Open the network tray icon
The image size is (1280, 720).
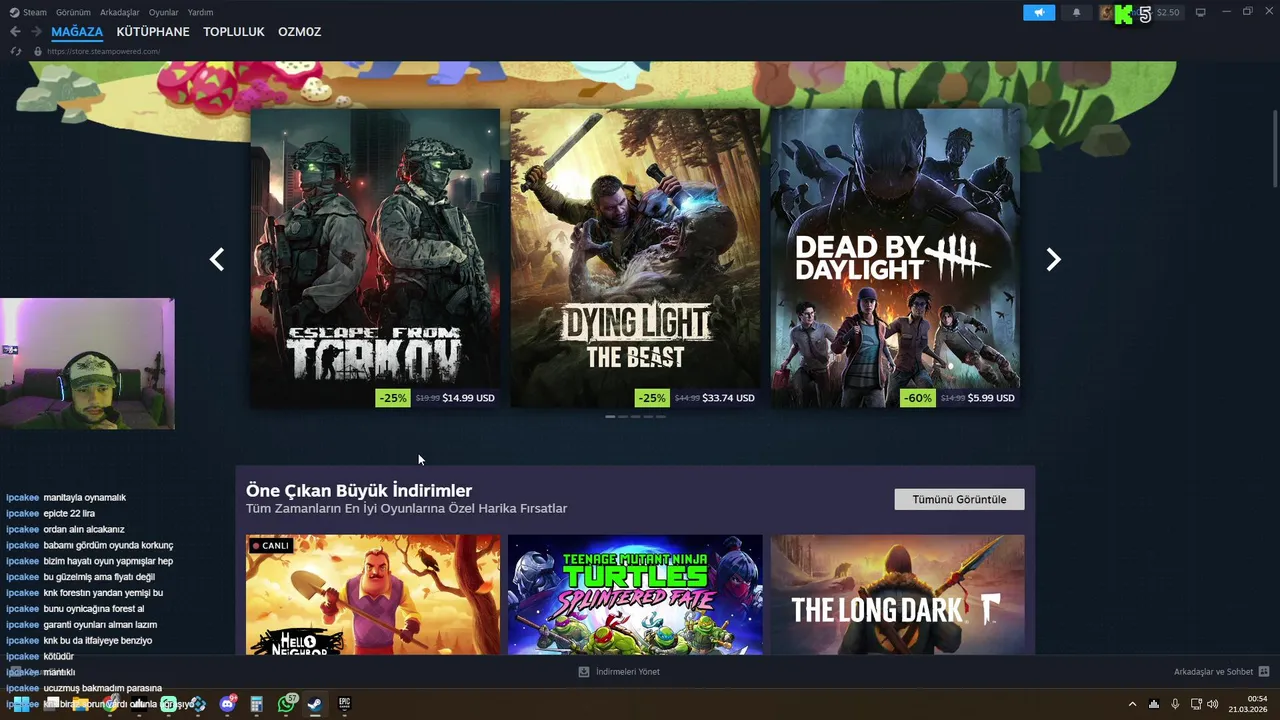click(1196, 704)
